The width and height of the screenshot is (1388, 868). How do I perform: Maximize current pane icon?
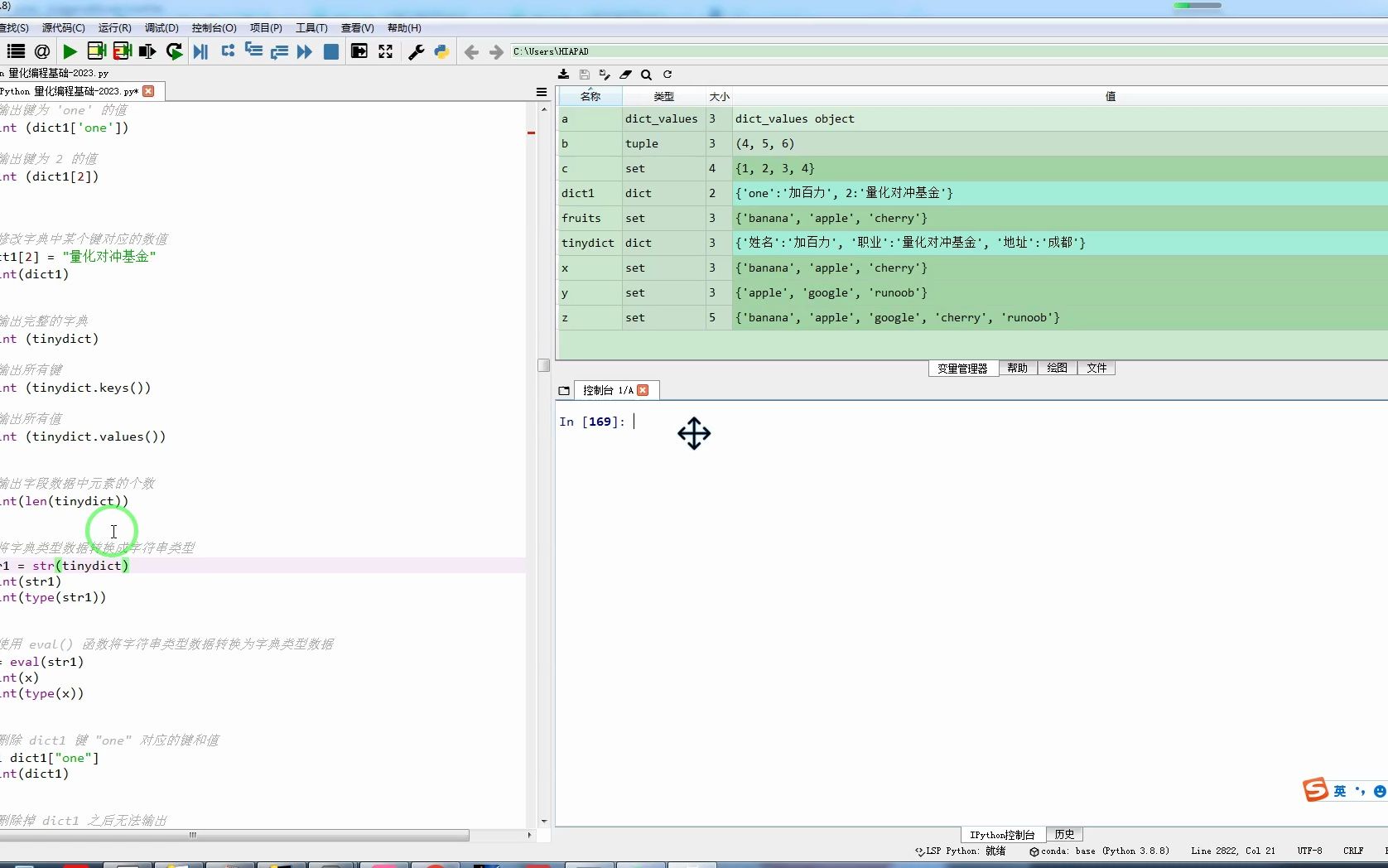[x=359, y=51]
